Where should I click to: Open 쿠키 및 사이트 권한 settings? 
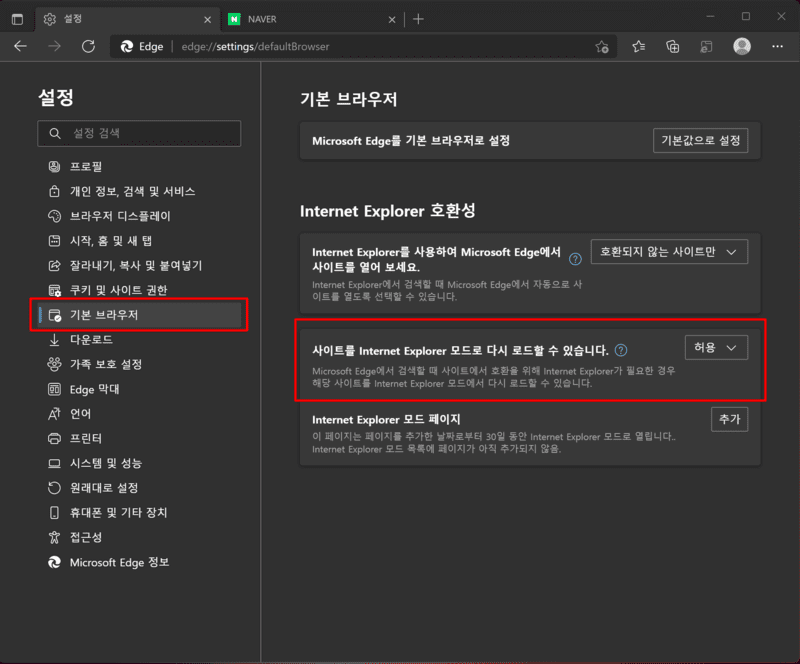tap(139, 290)
